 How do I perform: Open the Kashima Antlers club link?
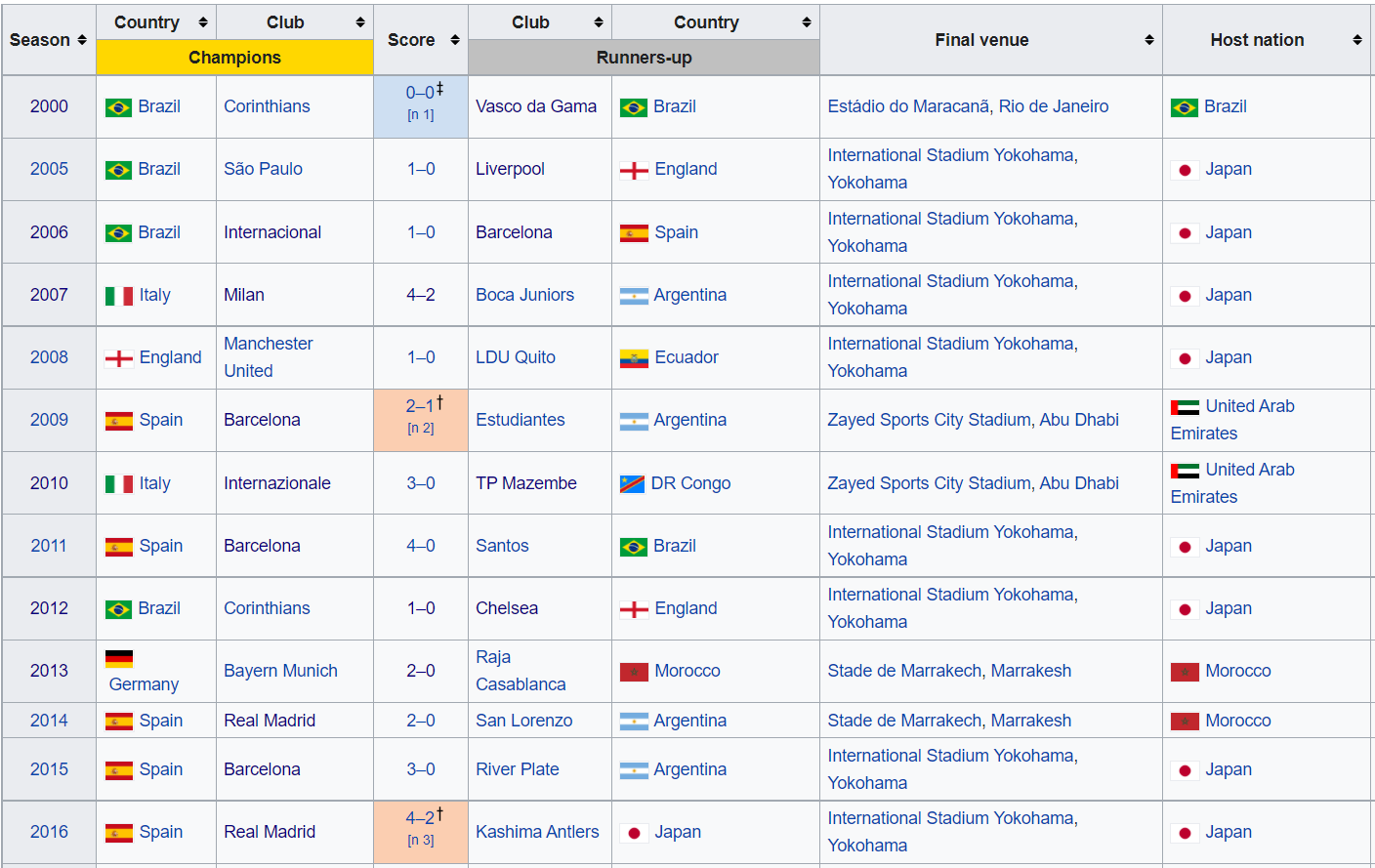(x=537, y=832)
